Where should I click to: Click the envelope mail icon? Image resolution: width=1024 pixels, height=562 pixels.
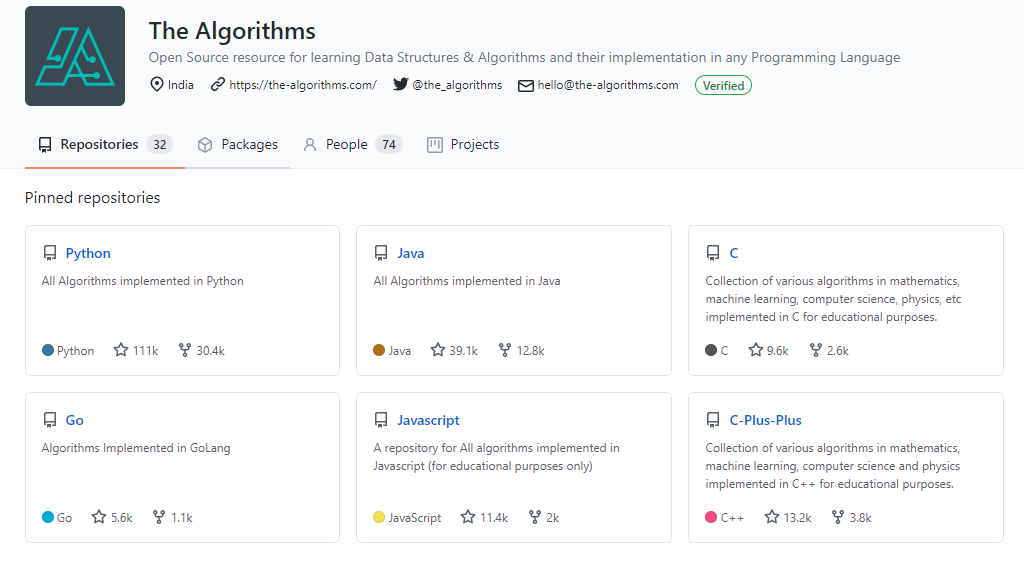coord(526,86)
